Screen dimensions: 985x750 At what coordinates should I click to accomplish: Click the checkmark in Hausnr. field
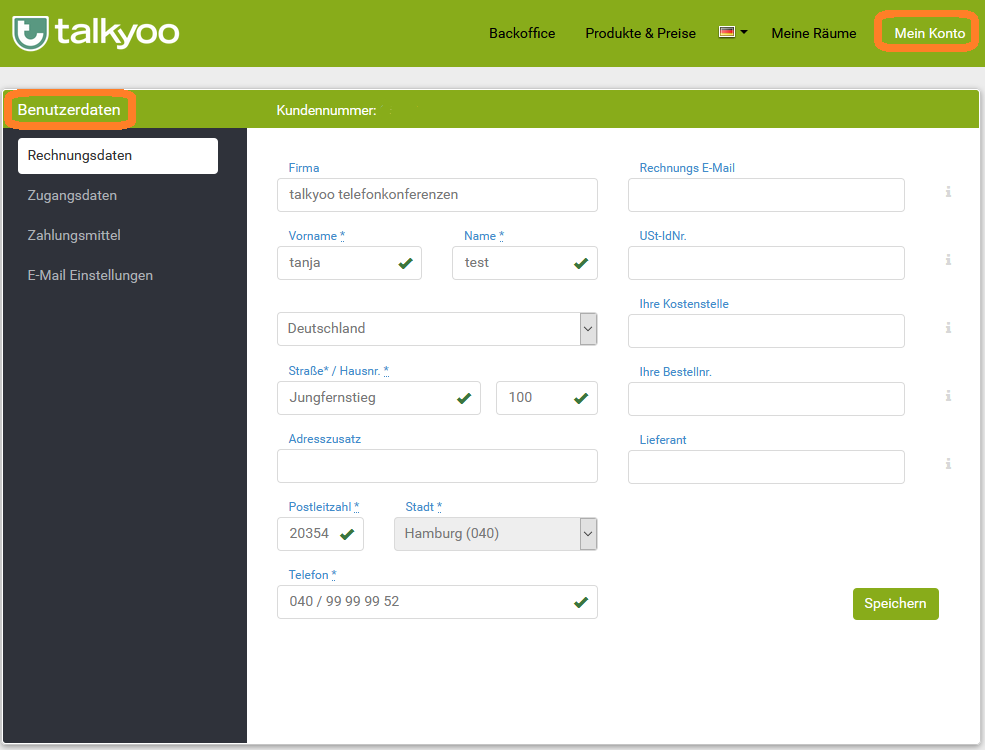click(x=581, y=398)
